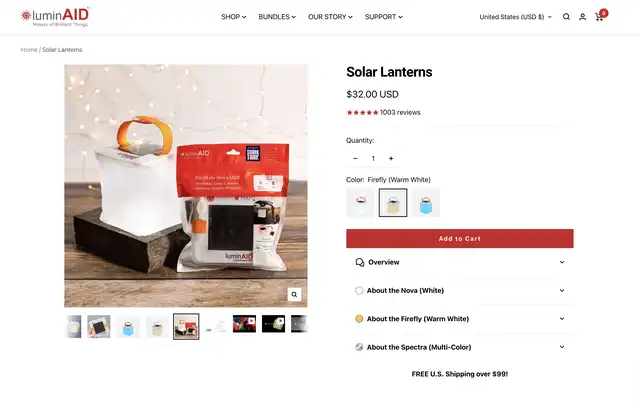Viewport: 640px width, 406px height.
Task: Click the luminAID logo
Action: point(55,17)
